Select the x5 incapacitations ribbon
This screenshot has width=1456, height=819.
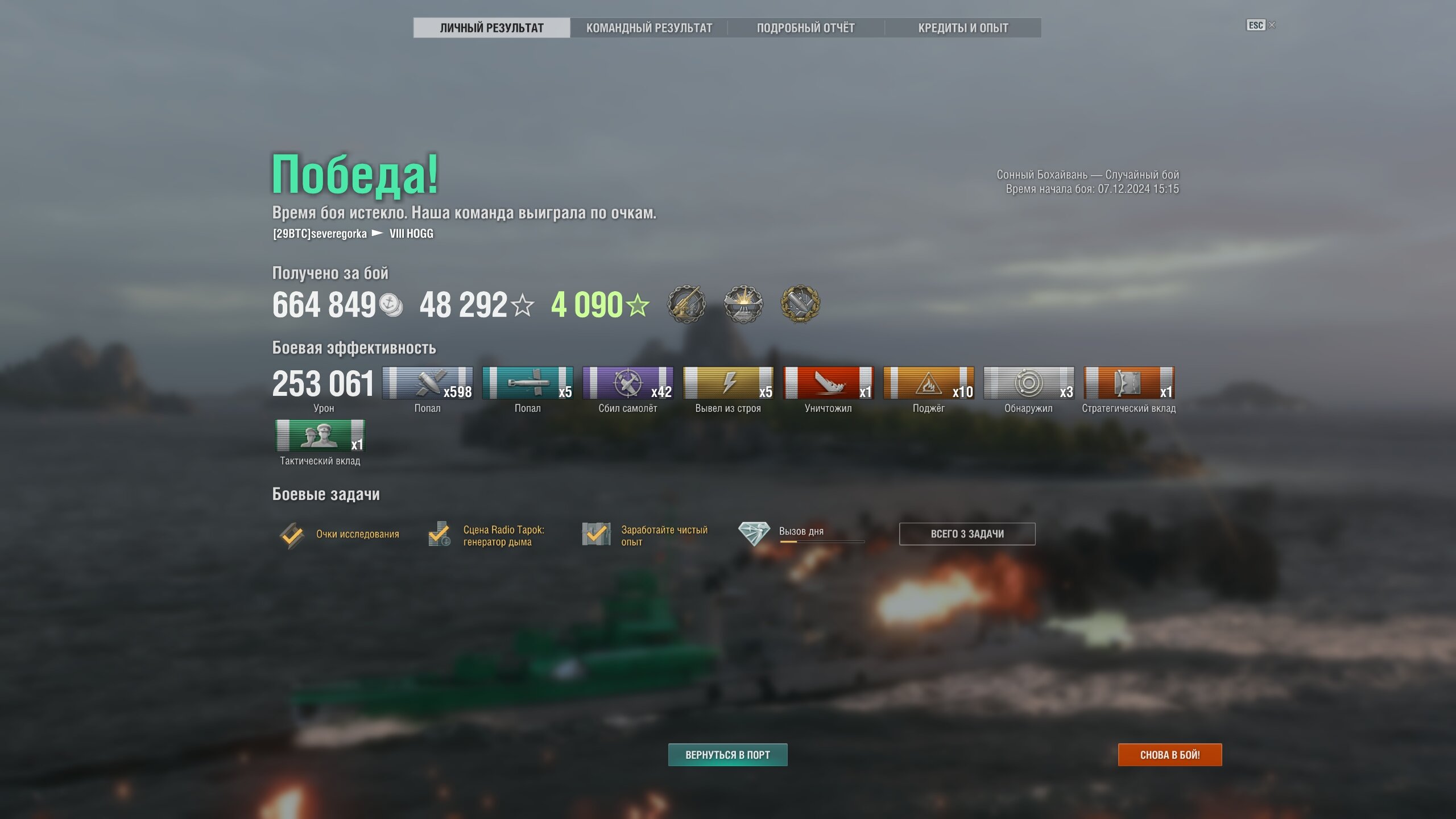(x=729, y=383)
